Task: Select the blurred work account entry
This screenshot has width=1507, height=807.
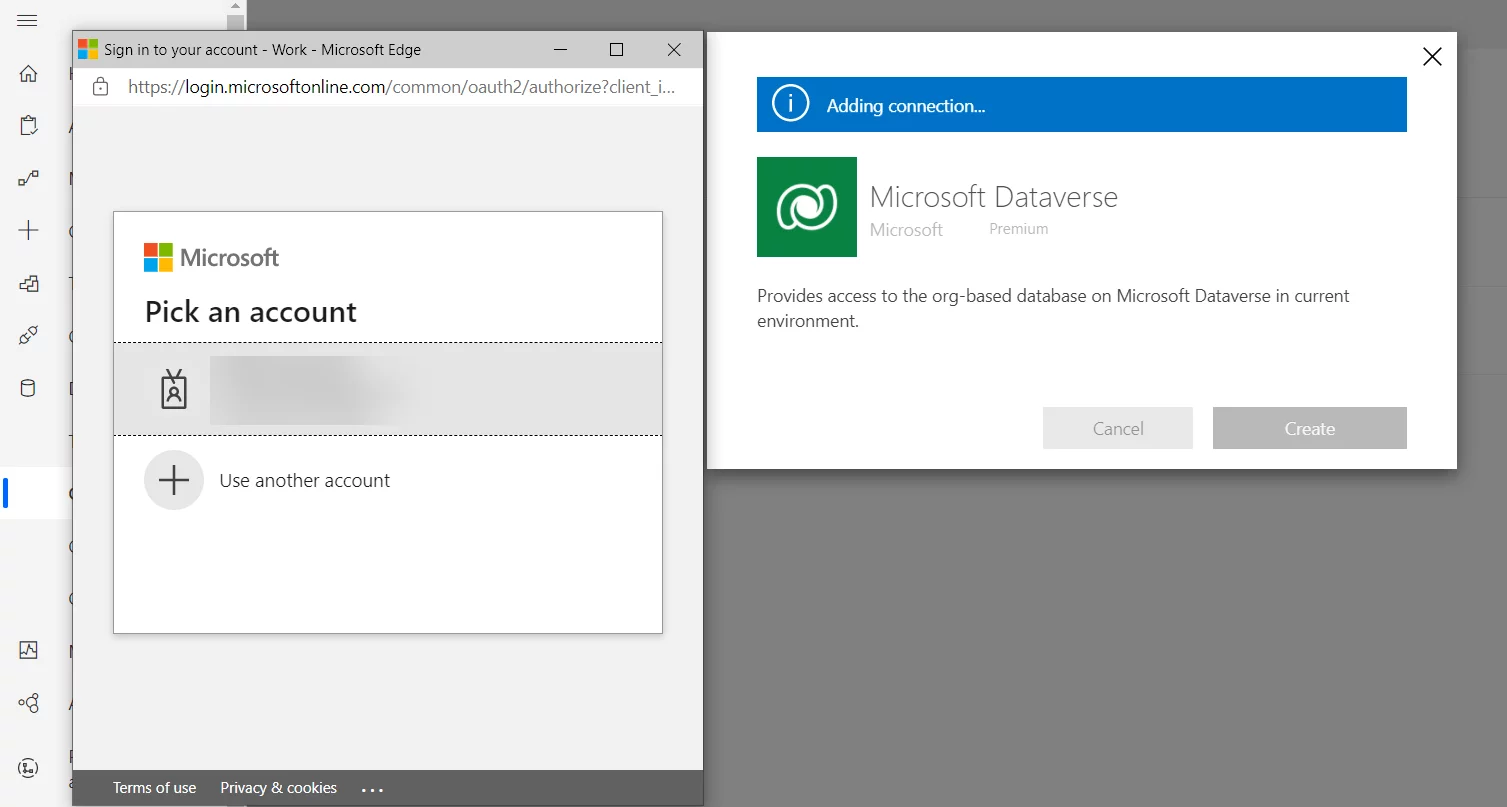Action: pos(388,389)
